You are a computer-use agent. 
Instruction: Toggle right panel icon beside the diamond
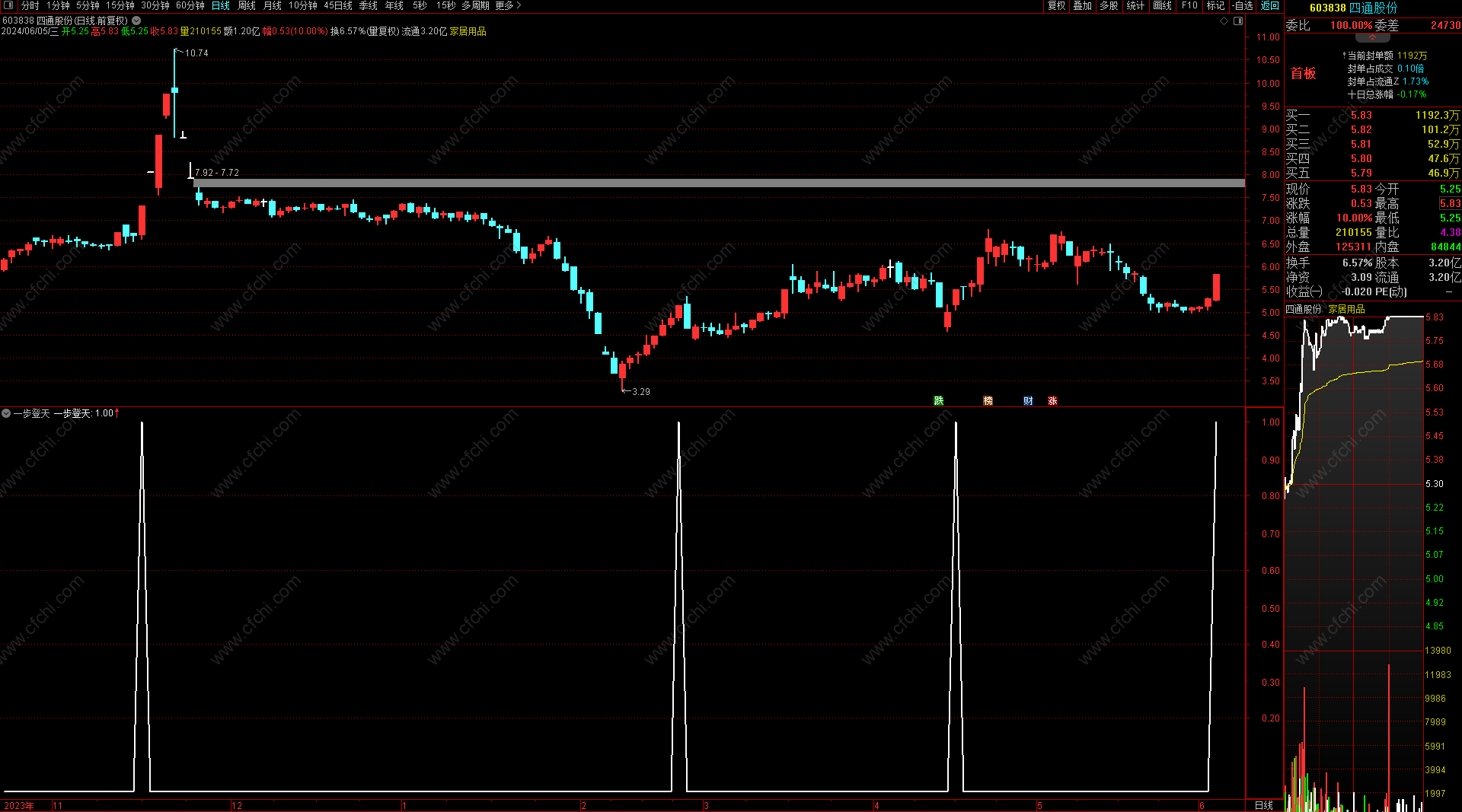(1238, 21)
